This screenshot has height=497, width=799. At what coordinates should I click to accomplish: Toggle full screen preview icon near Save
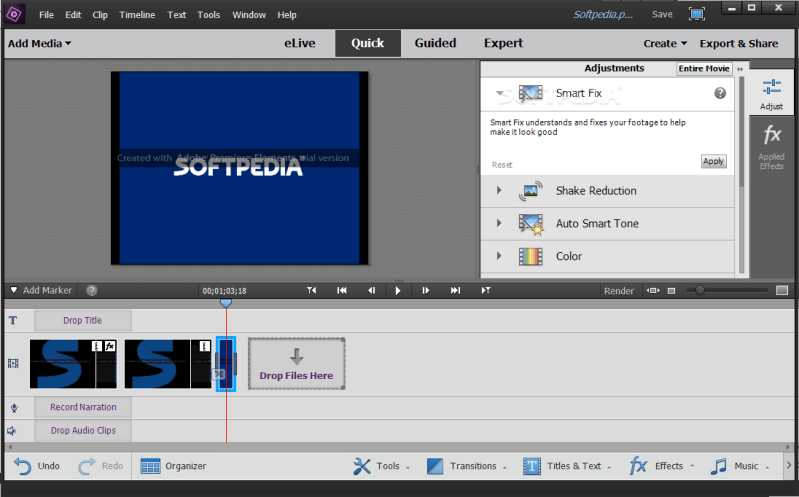point(697,14)
